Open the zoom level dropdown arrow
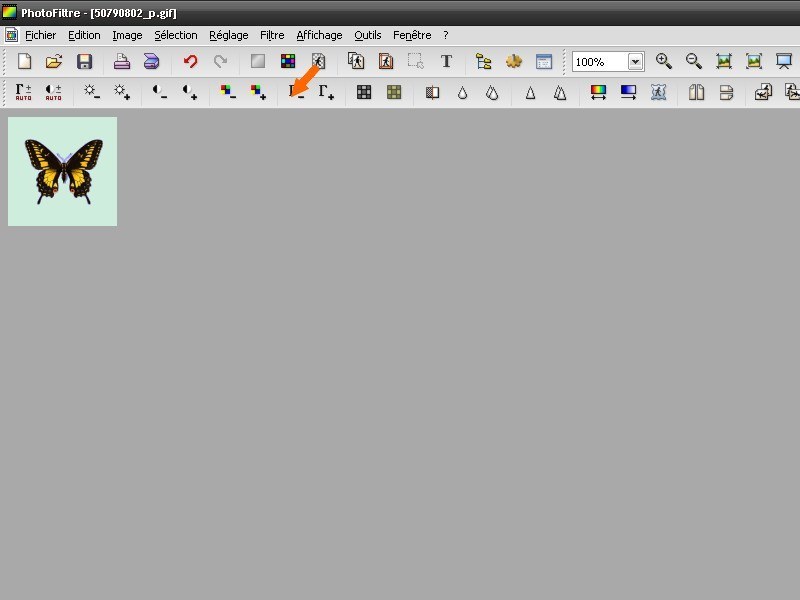 635,62
